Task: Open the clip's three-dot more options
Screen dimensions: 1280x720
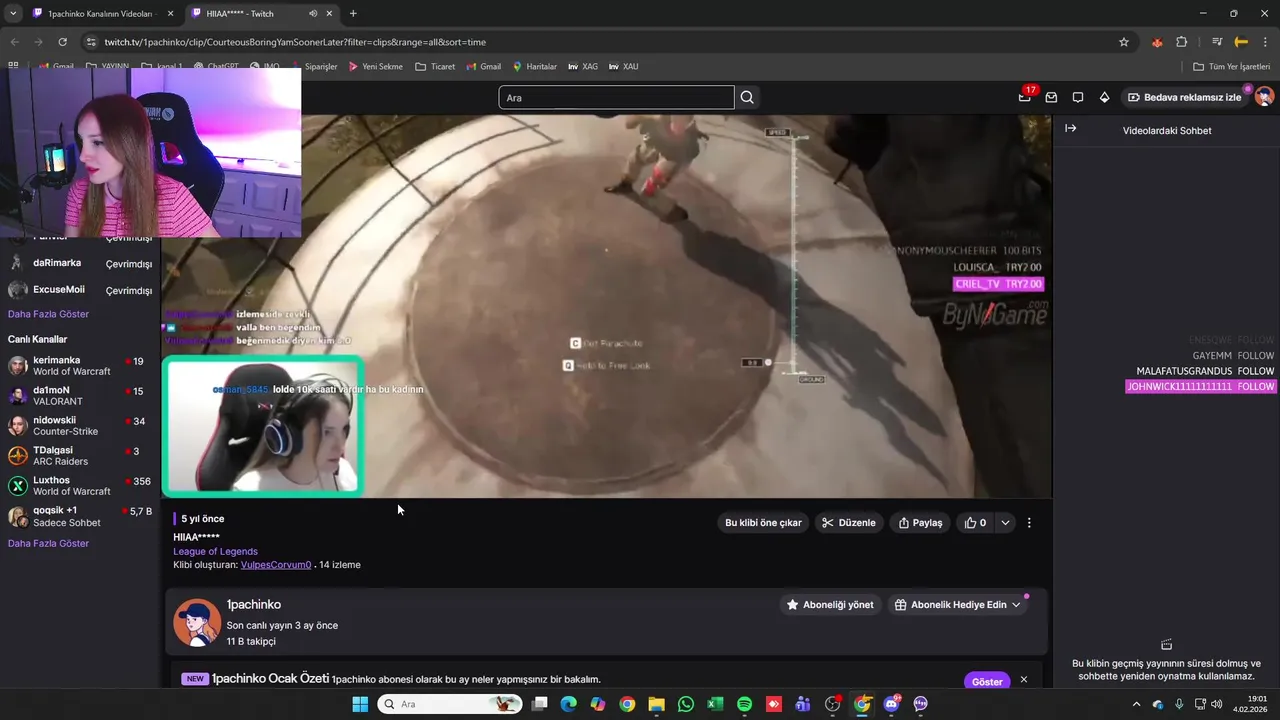Action: (1029, 523)
